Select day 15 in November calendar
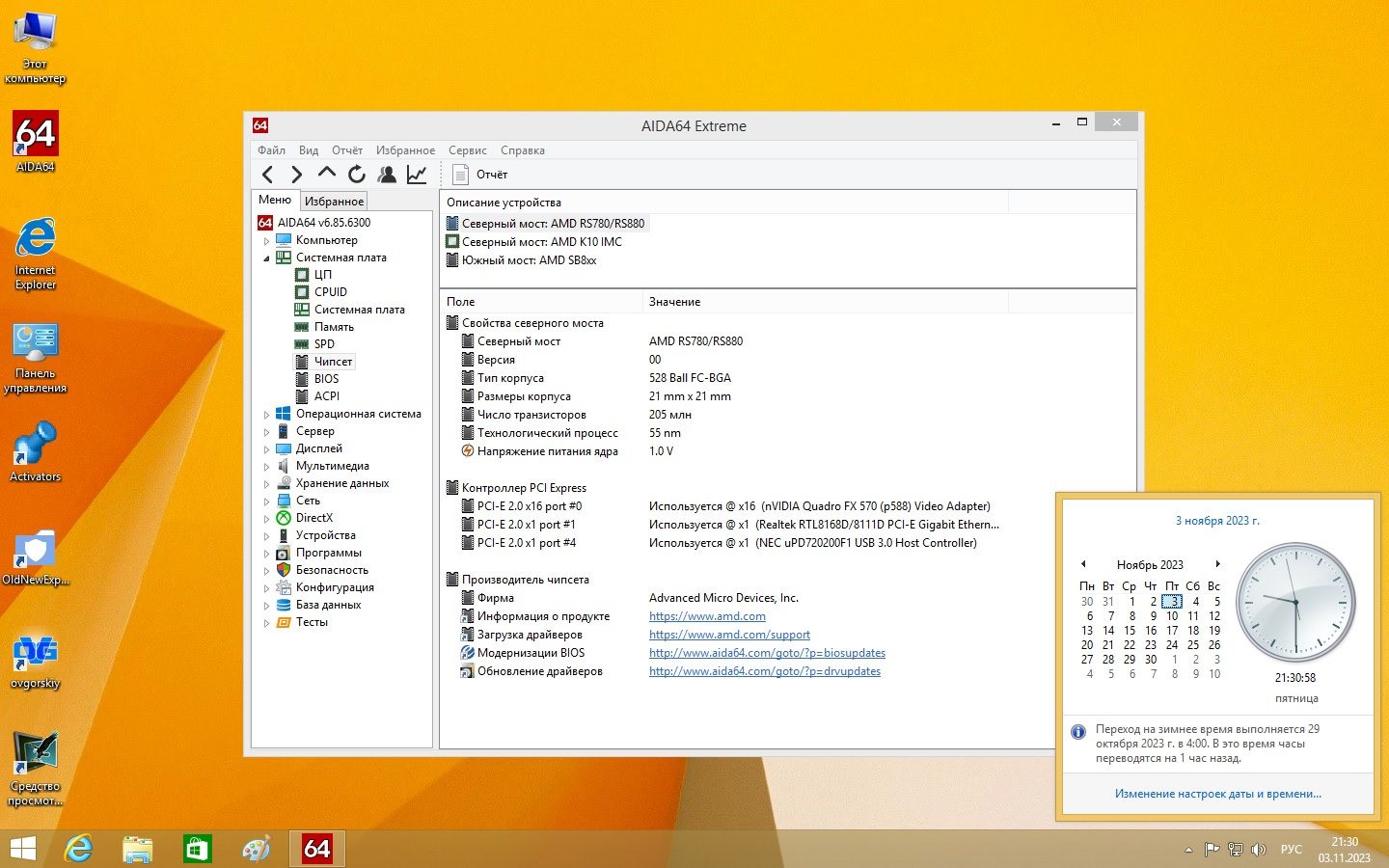Viewport: 1389px width, 868px height. click(x=1130, y=630)
